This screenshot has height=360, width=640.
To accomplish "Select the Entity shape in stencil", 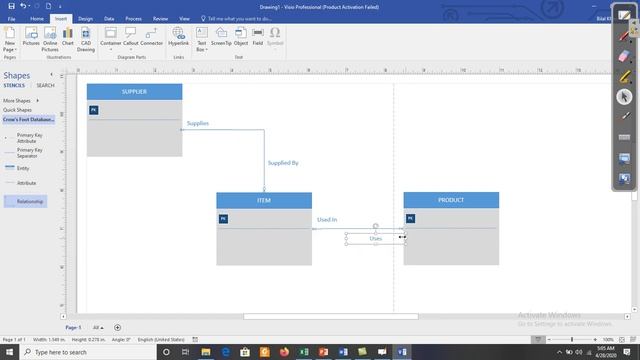I will pyautogui.click(x=17, y=168).
